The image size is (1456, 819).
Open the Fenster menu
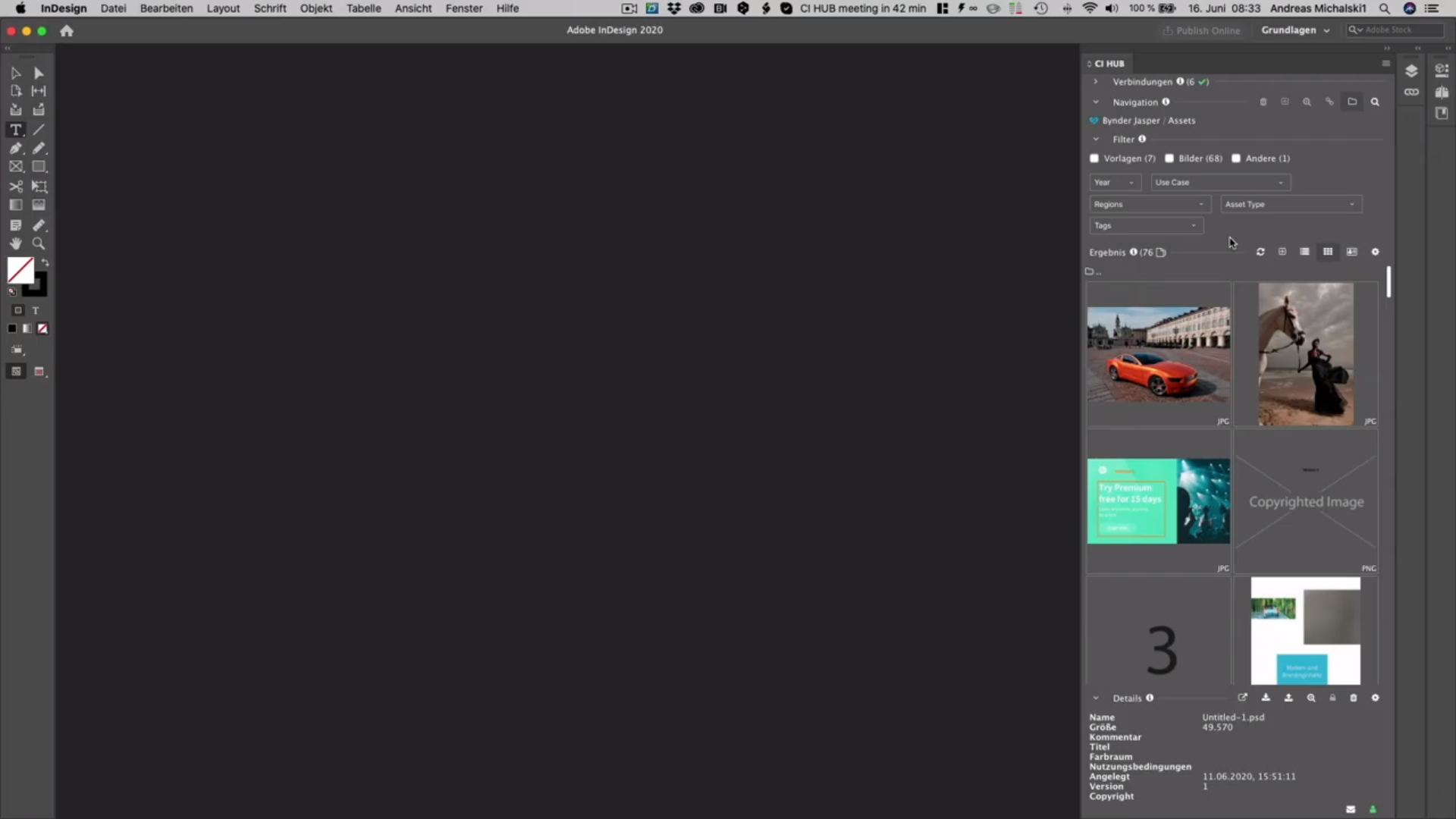463,8
